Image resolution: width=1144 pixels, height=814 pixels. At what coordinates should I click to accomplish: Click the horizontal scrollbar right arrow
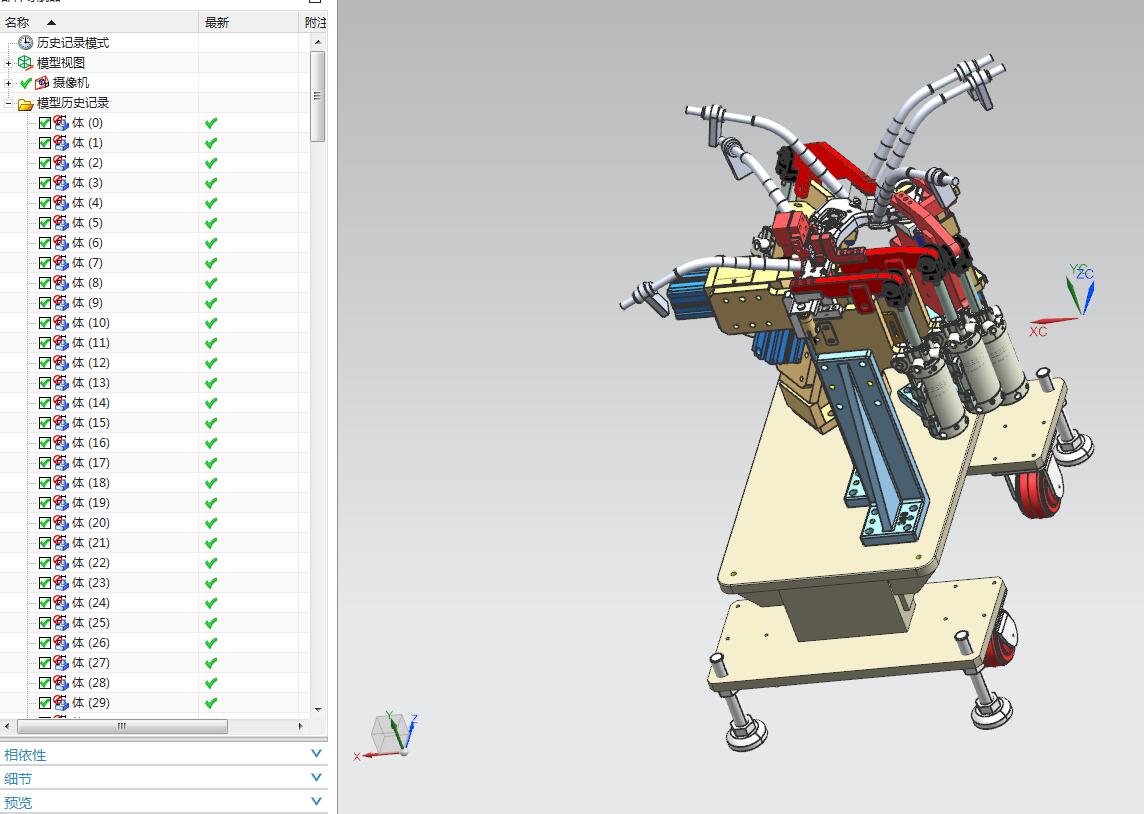(x=301, y=726)
